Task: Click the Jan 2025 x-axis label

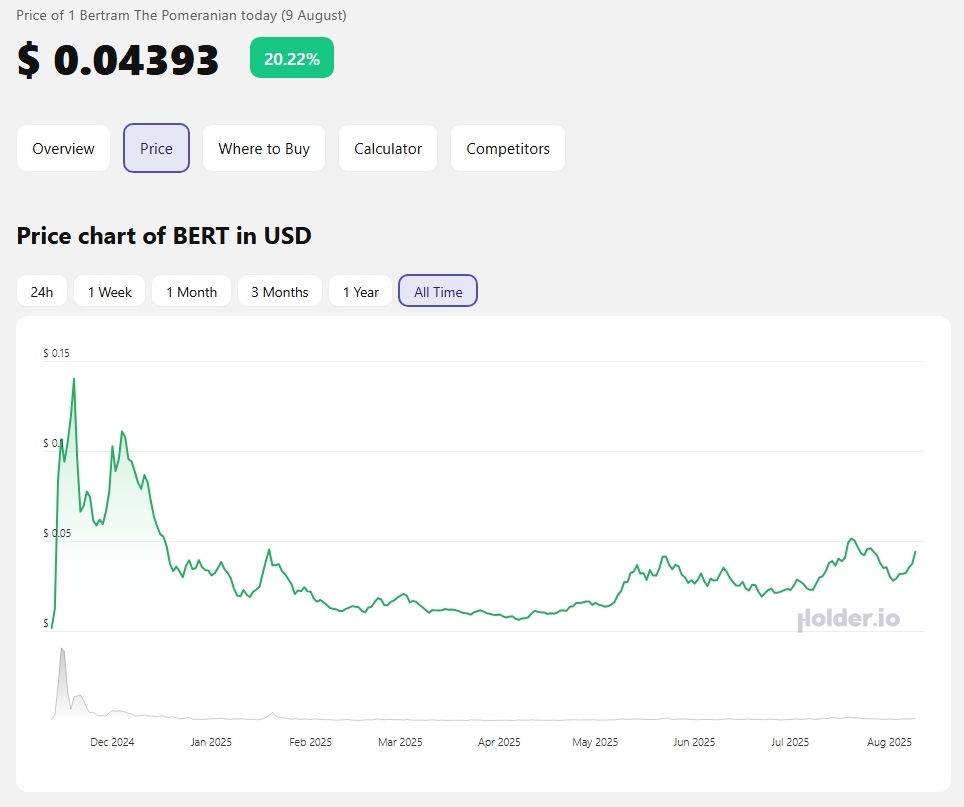Action: pos(211,742)
